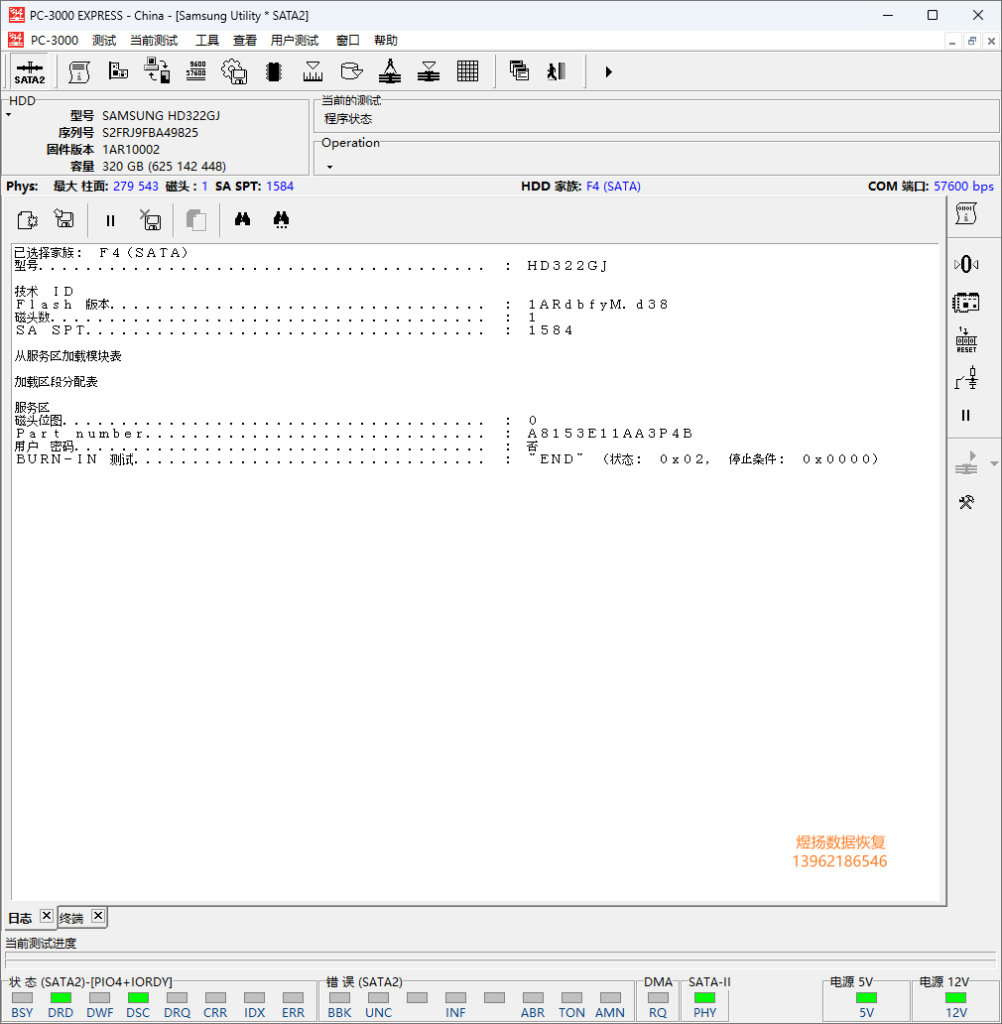The width and height of the screenshot is (1002, 1024).
Task: Click the serial number S2FRJ9FBA49825
Action: pyautogui.click(x=150, y=133)
